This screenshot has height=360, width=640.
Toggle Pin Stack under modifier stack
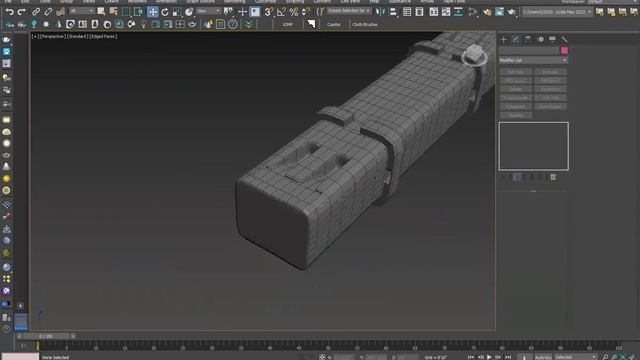tap(503, 177)
